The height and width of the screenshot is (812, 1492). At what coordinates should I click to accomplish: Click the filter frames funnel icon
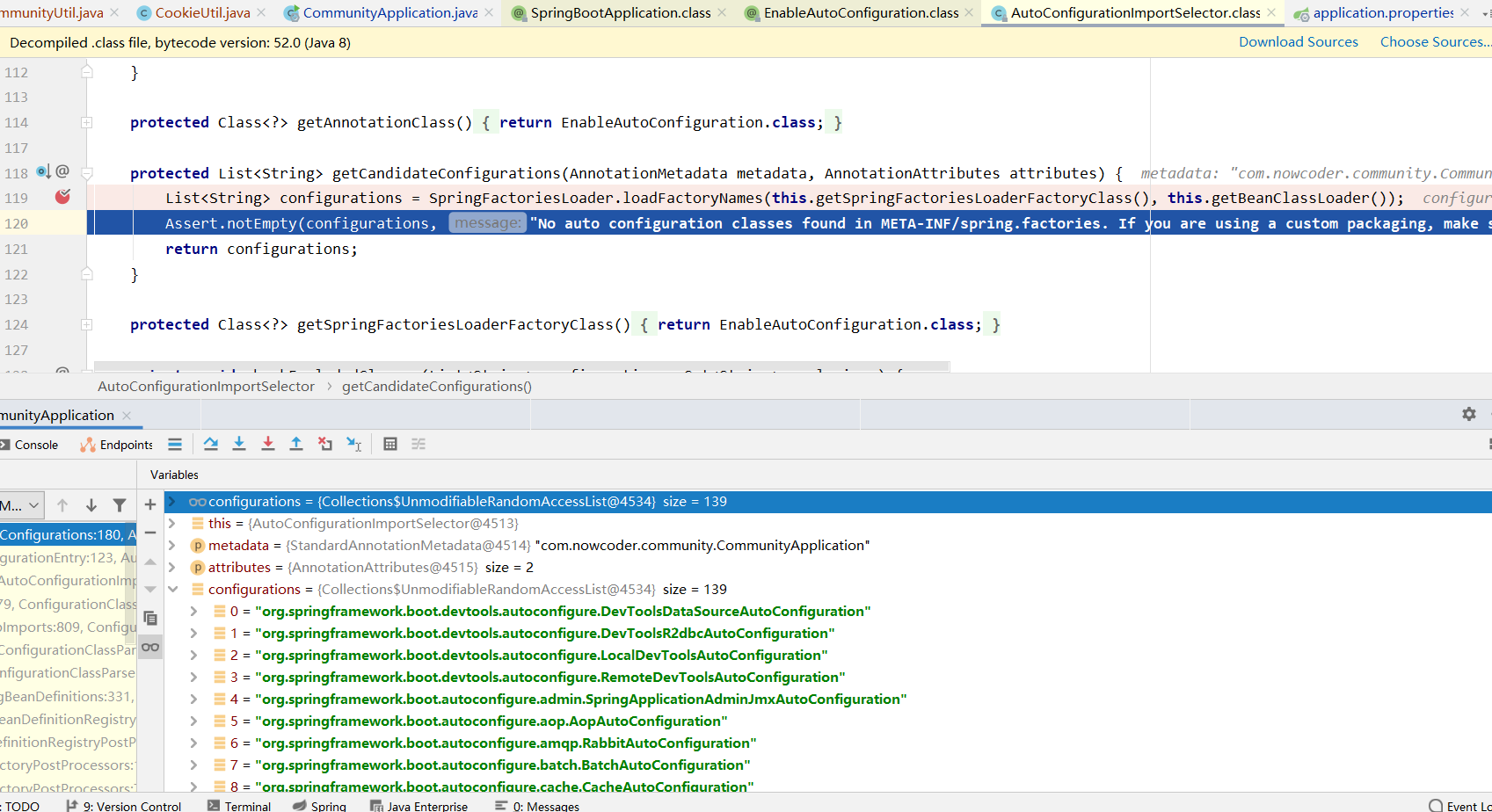click(x=120, y=505)
